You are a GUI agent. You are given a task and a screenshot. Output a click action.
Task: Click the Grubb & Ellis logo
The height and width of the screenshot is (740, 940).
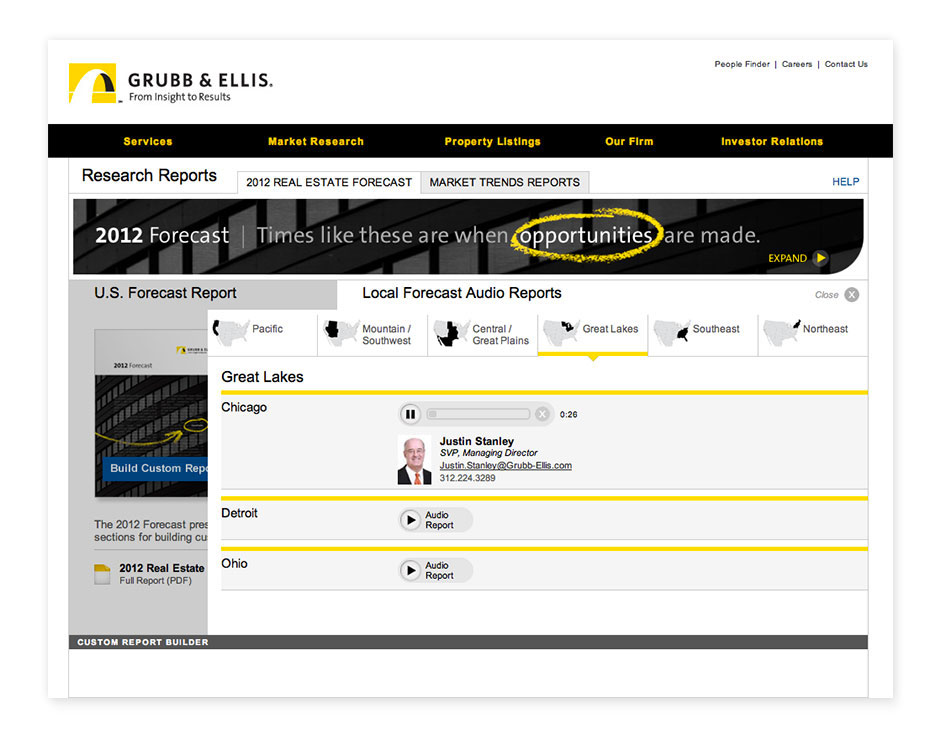[x=171, y=84]
